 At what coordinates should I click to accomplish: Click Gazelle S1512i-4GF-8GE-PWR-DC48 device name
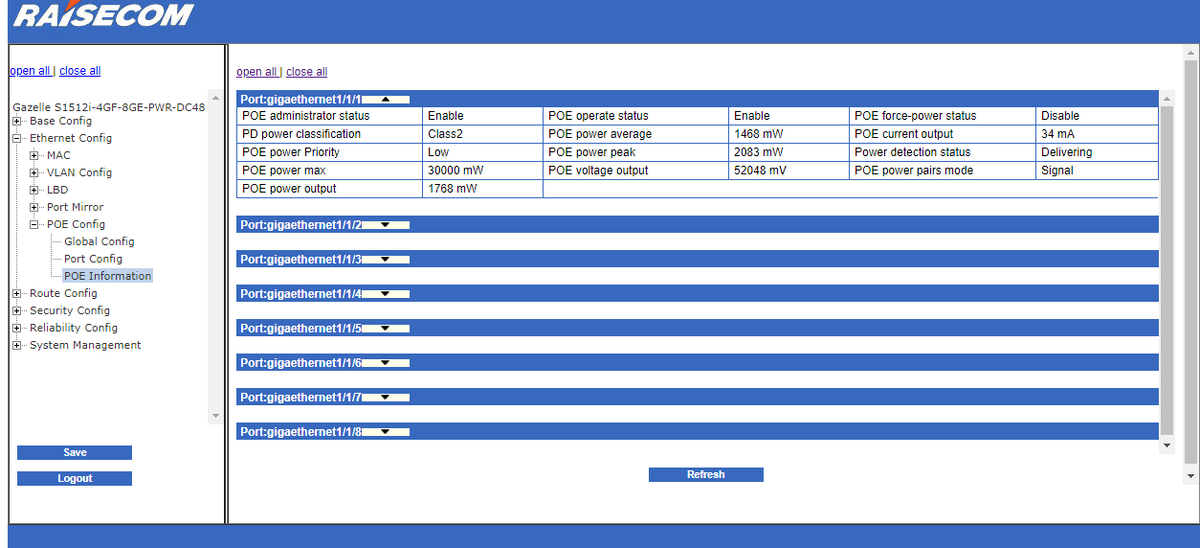[109, 107]
